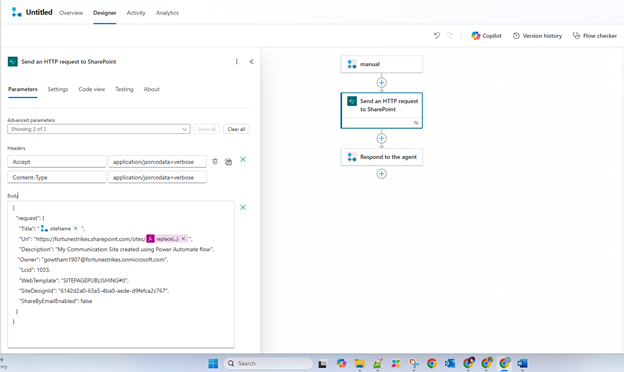Remove the Body parameter with X

(243, 207)
